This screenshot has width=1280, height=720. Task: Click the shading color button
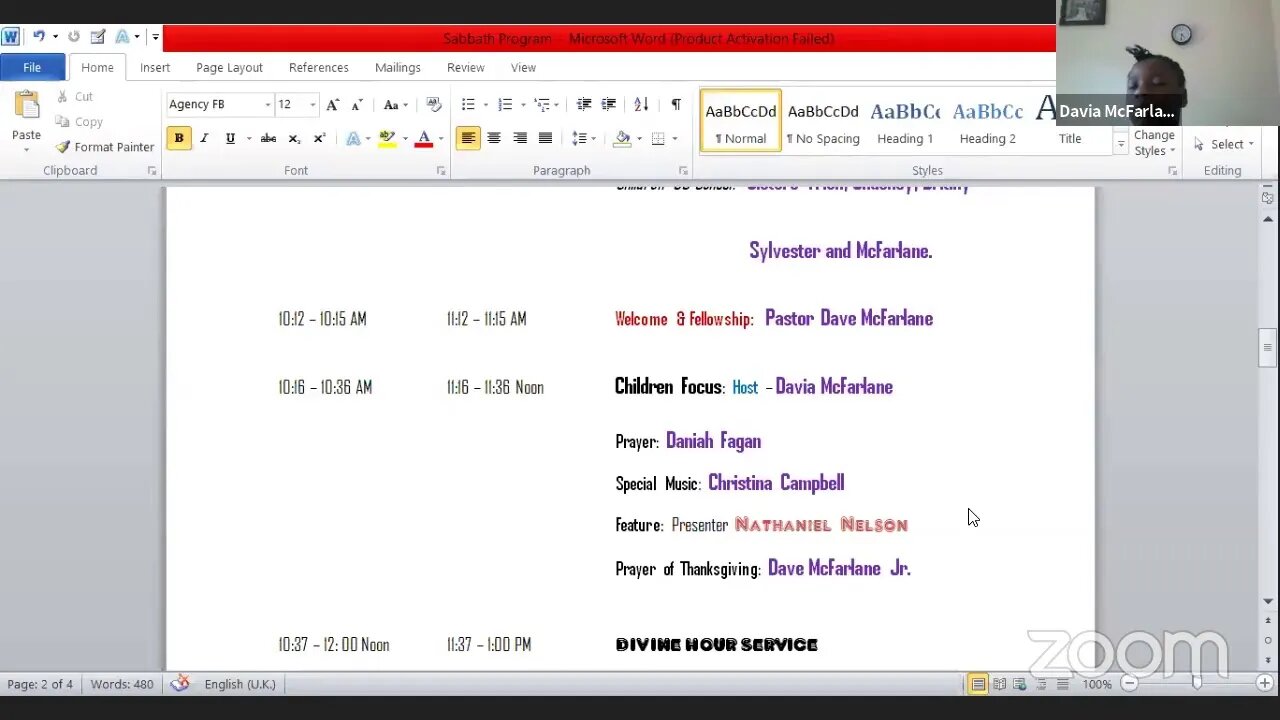(622, 138)
